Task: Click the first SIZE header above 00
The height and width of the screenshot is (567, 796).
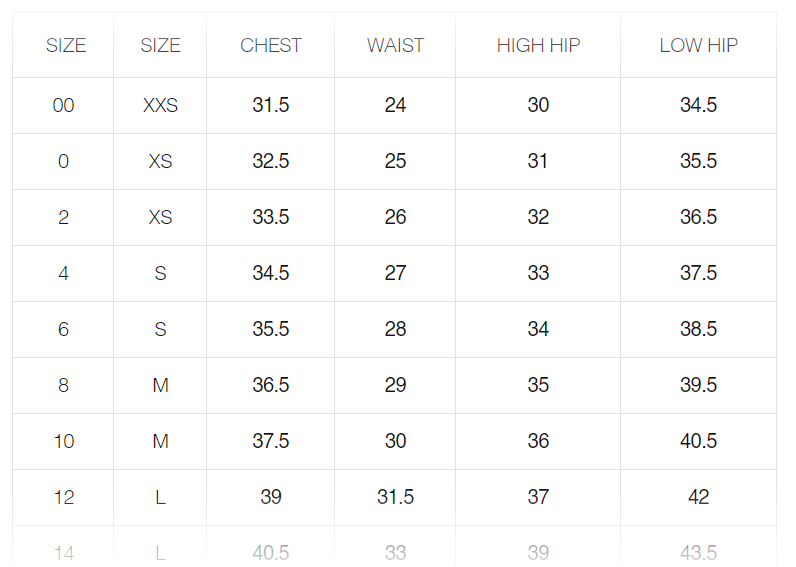Action: pos(66,45)
